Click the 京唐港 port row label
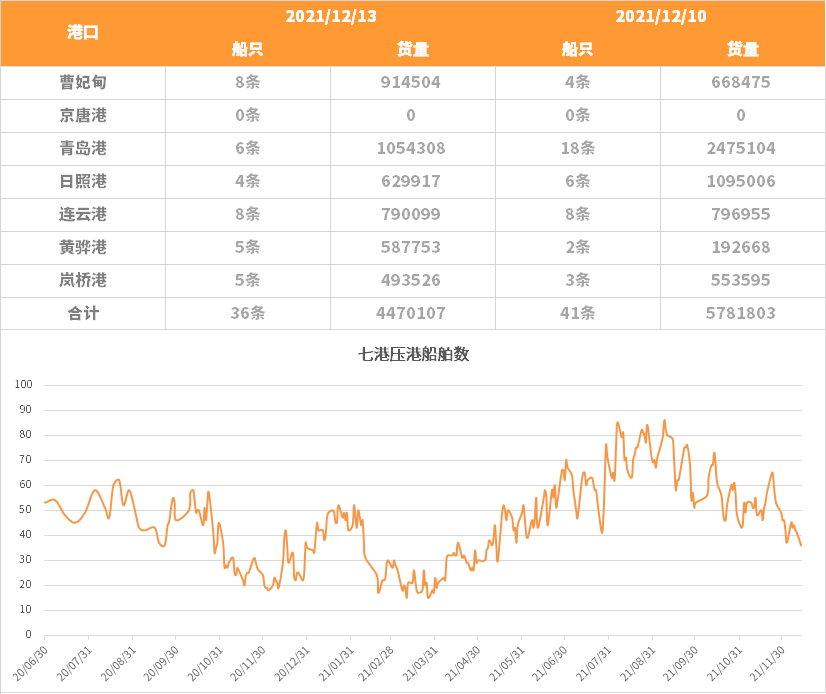This screenshot has width=826, height=694. click(x=83, y=116)
